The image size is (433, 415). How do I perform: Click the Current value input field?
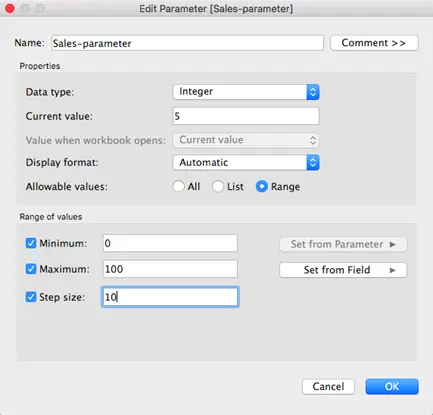246,116
